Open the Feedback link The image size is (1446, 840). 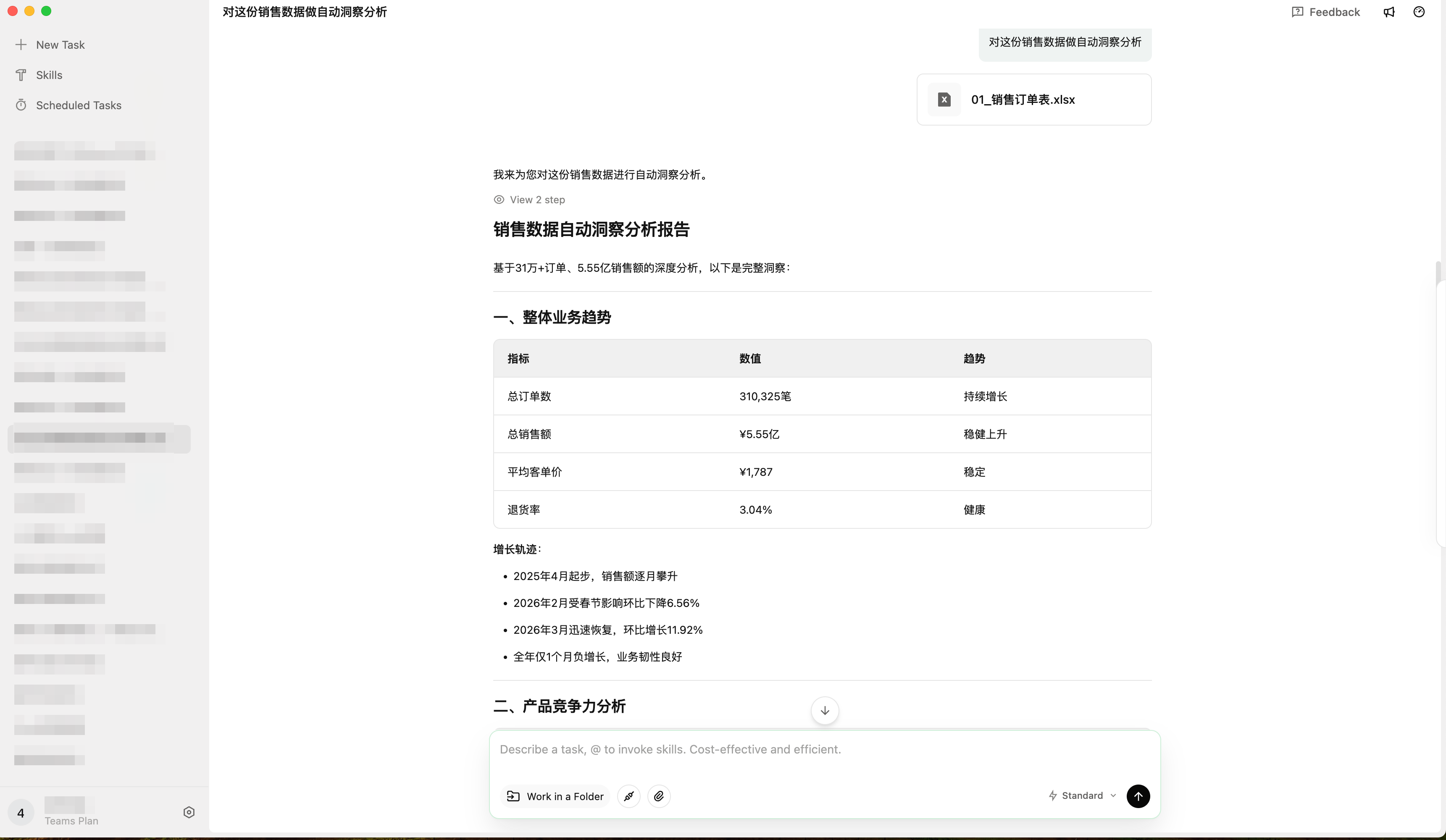point(1325,12)
